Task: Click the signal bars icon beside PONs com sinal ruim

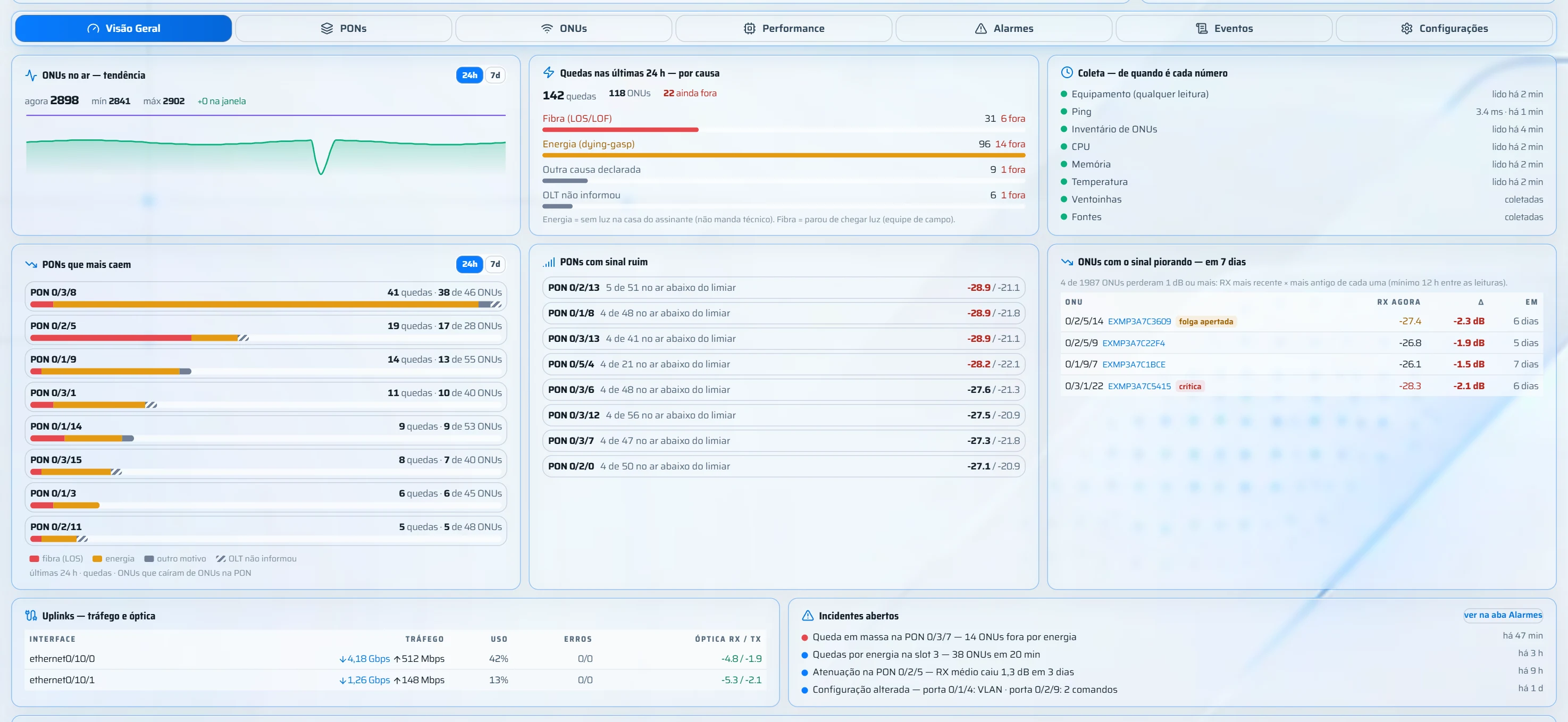Action: 549,263
